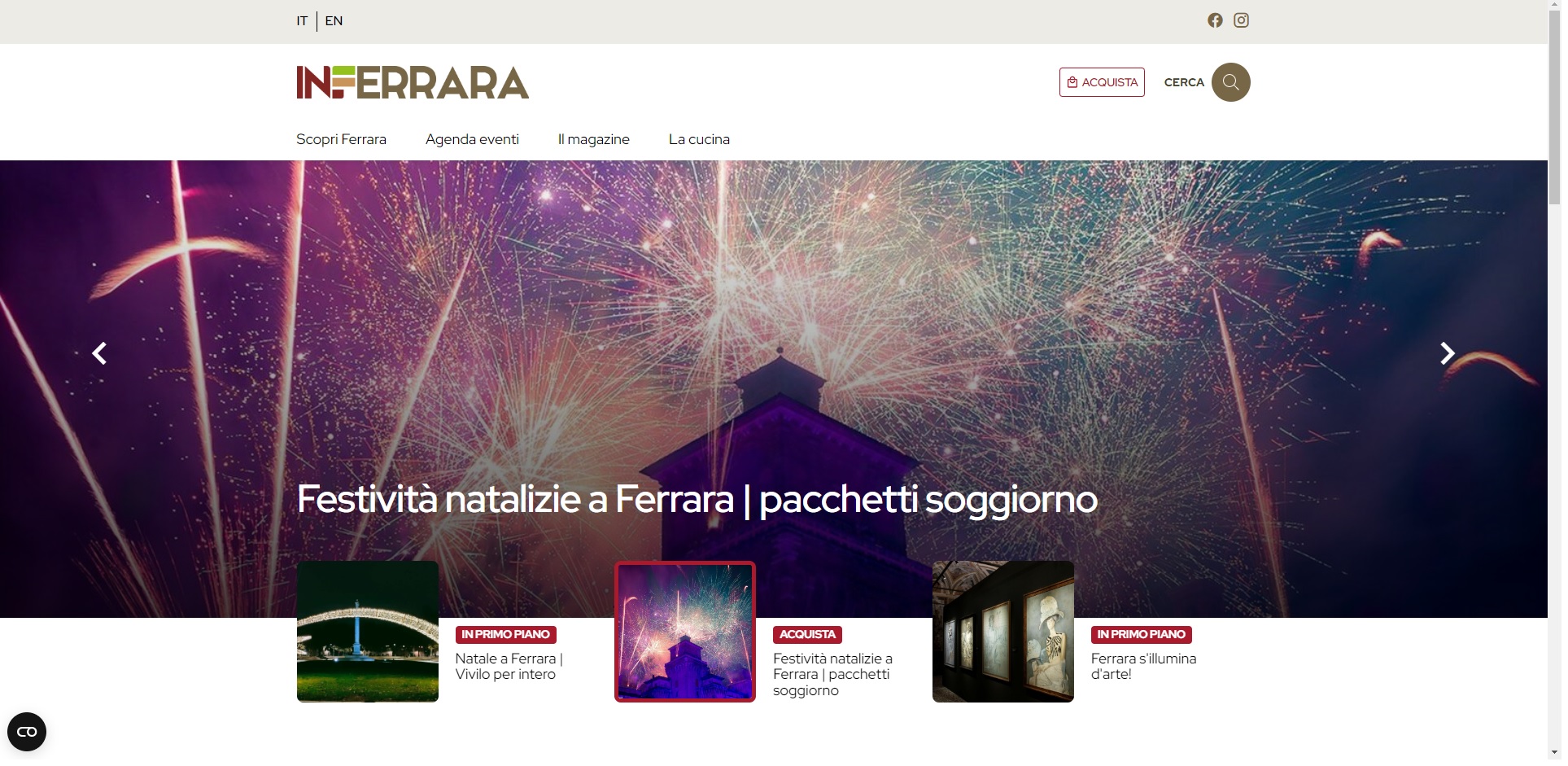Click the InFerrara logo
The width and height of the screenshot is (1568, 766).
tap(414, 83)
